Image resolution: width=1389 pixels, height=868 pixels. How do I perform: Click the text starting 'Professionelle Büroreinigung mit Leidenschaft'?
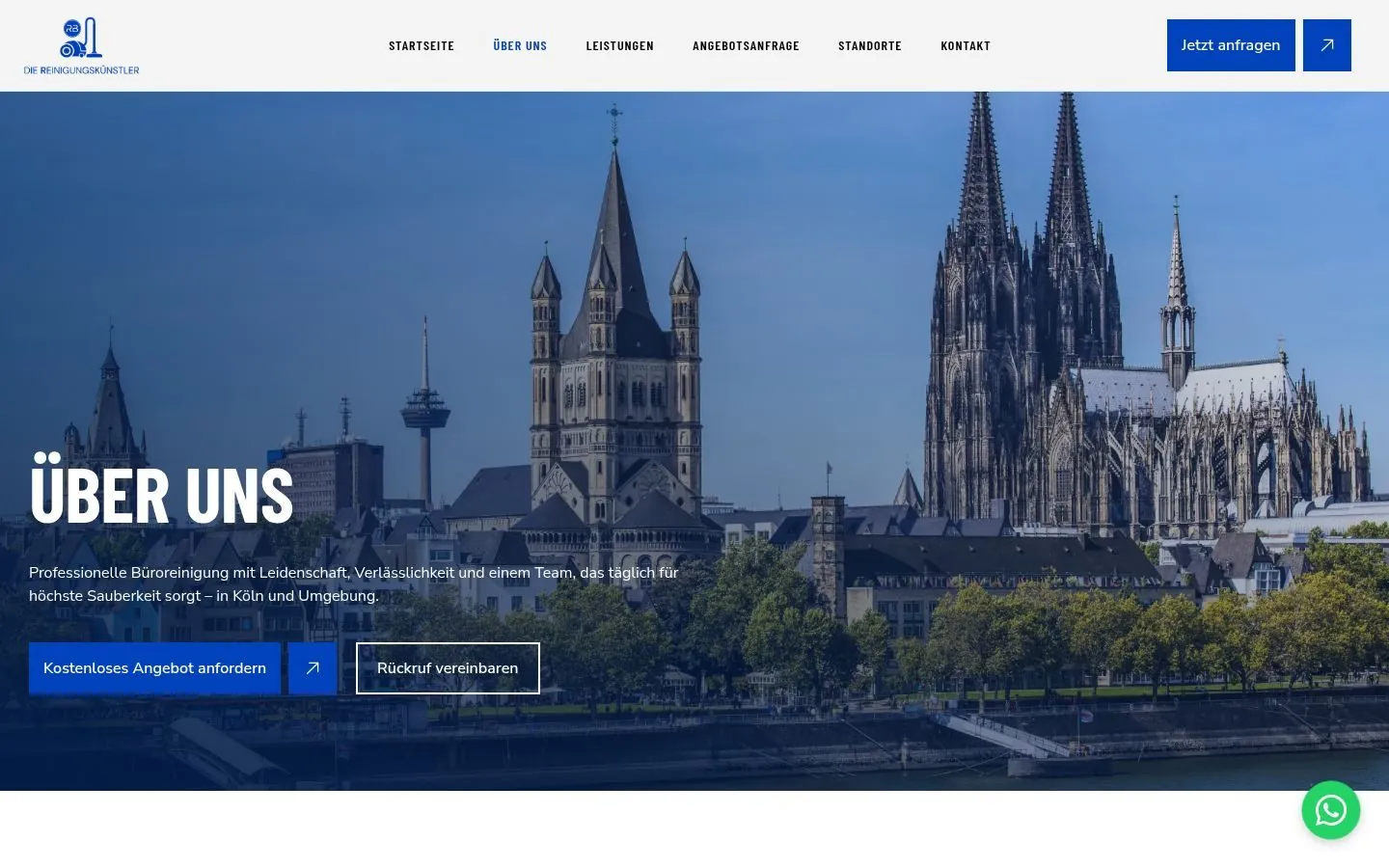tap(354, 584)
